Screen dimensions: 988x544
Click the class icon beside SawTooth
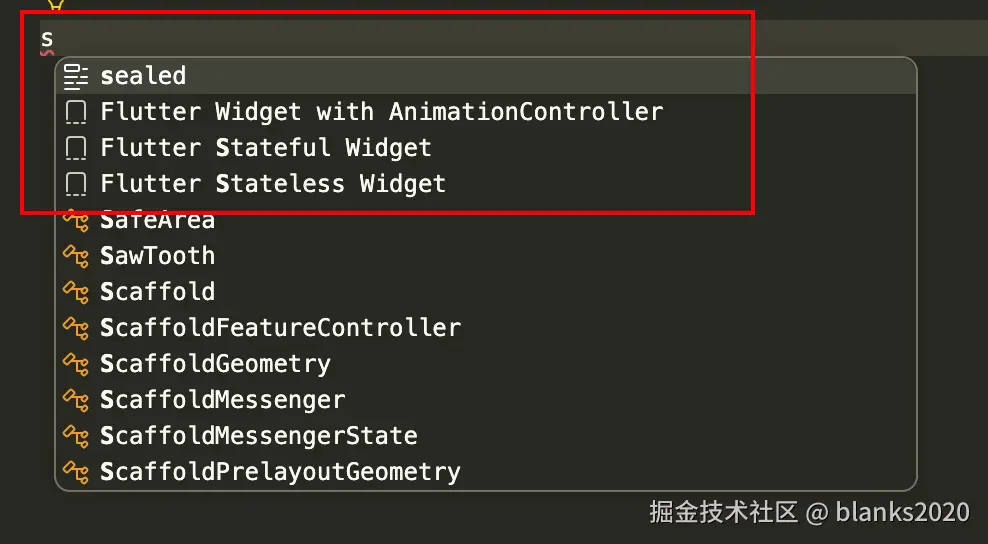(76, 256)
